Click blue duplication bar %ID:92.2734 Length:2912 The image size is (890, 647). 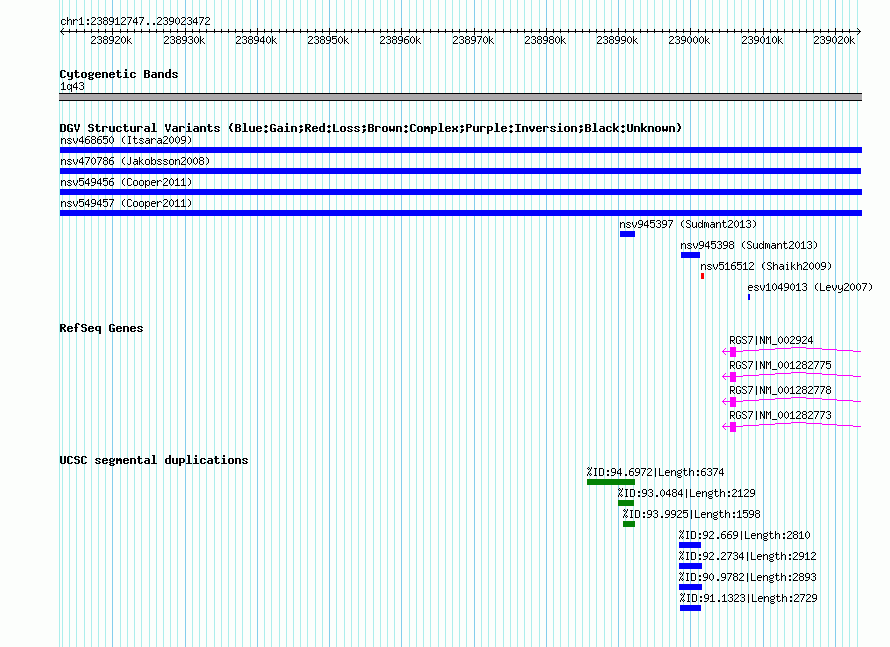(x=690, y=566)
